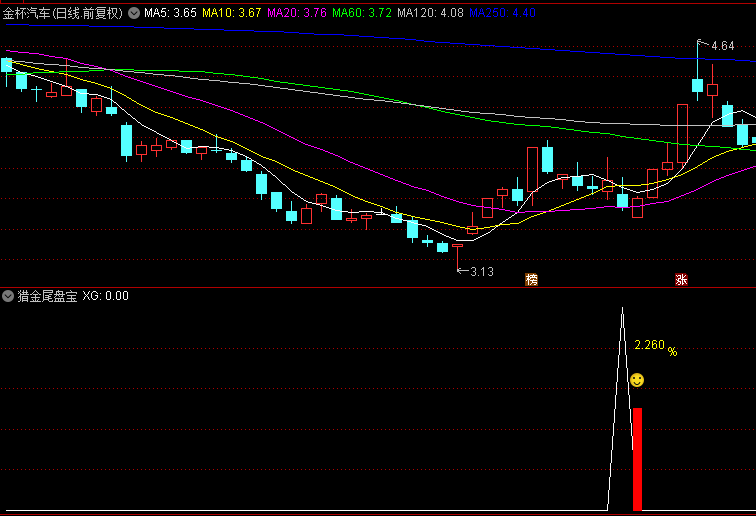Select the MA60: 3.72 label

362,13
